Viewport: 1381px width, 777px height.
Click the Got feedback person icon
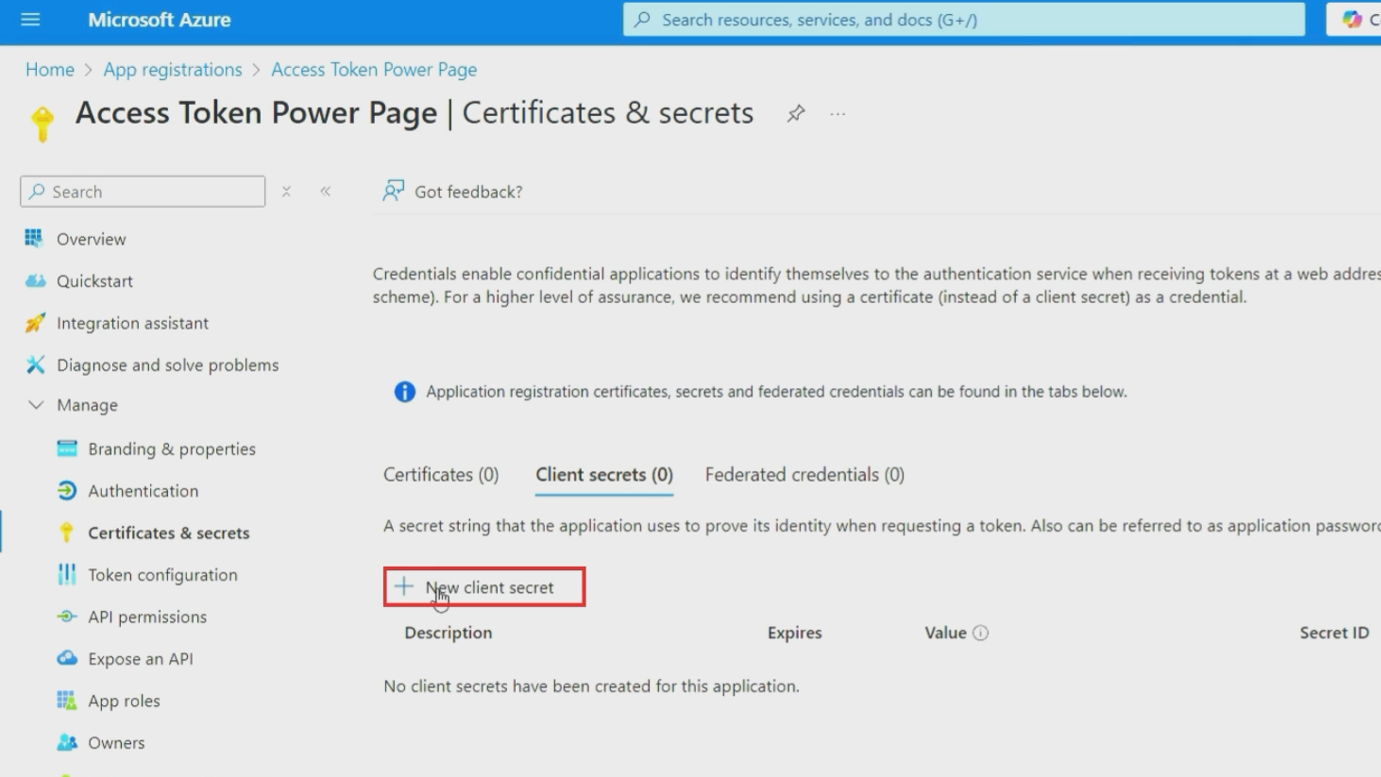(393, 191)
